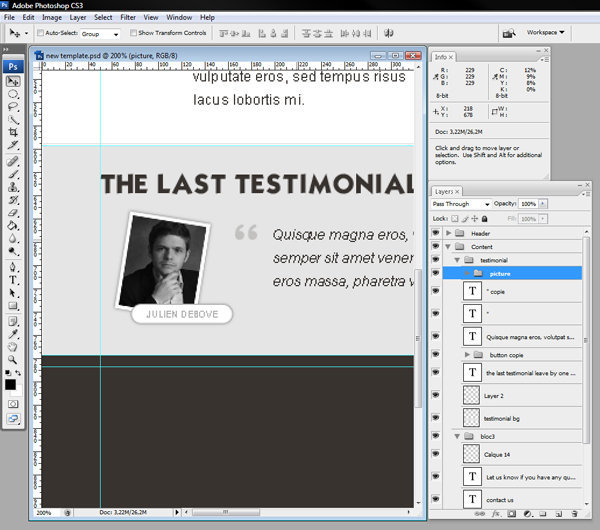600x530 pixels.
Task: Toggle visibility of picture group
Action: click(435, 273)
